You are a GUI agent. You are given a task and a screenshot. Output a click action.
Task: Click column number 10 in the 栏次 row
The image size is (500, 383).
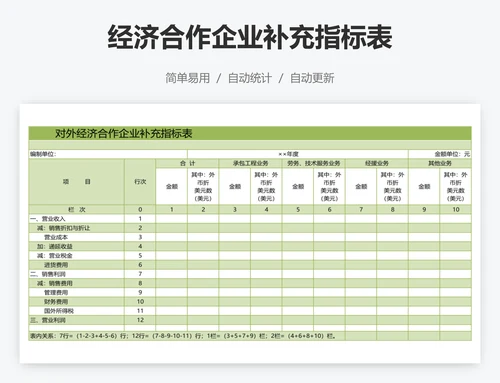coord(455,209)
